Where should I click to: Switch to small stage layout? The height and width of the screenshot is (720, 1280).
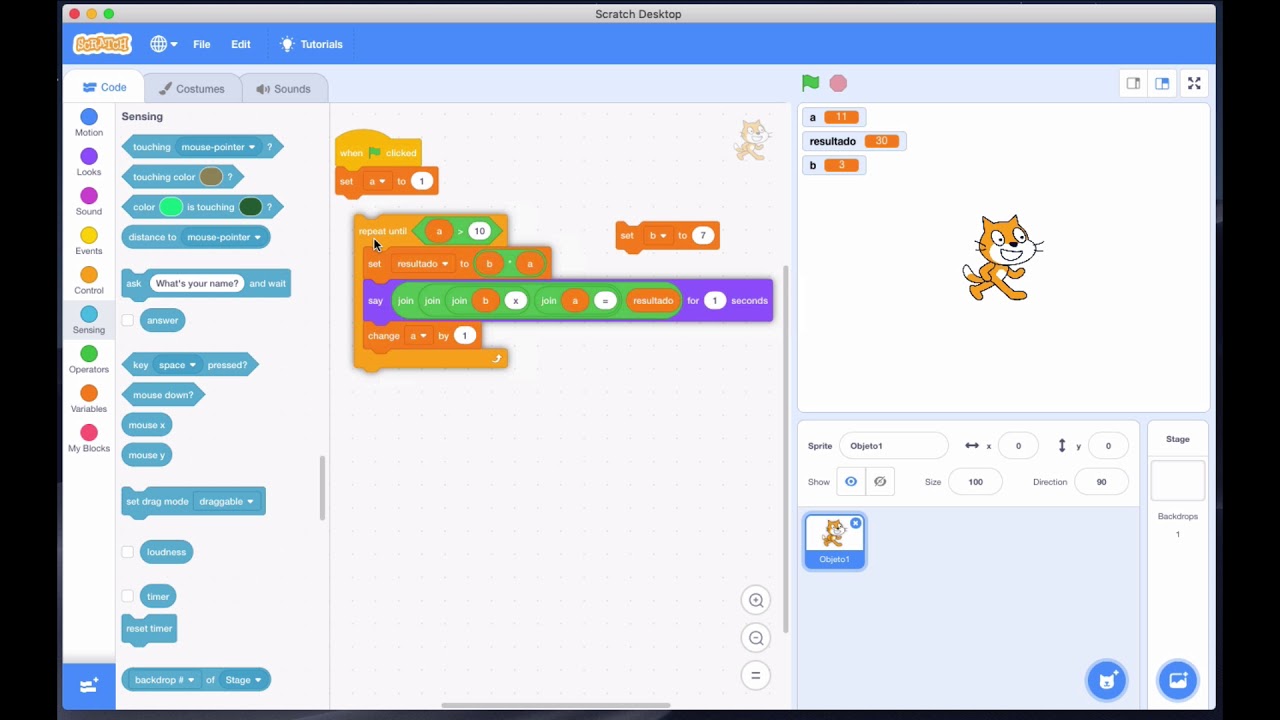coord(1133,83)
